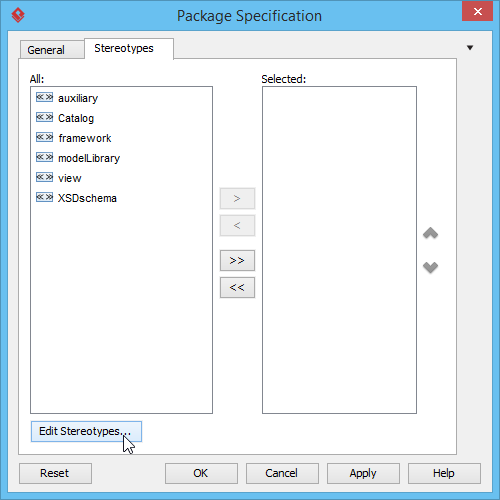500x500 pixels.
Task: Click the Catalog stereotype icon
Action: click(44, 117)
